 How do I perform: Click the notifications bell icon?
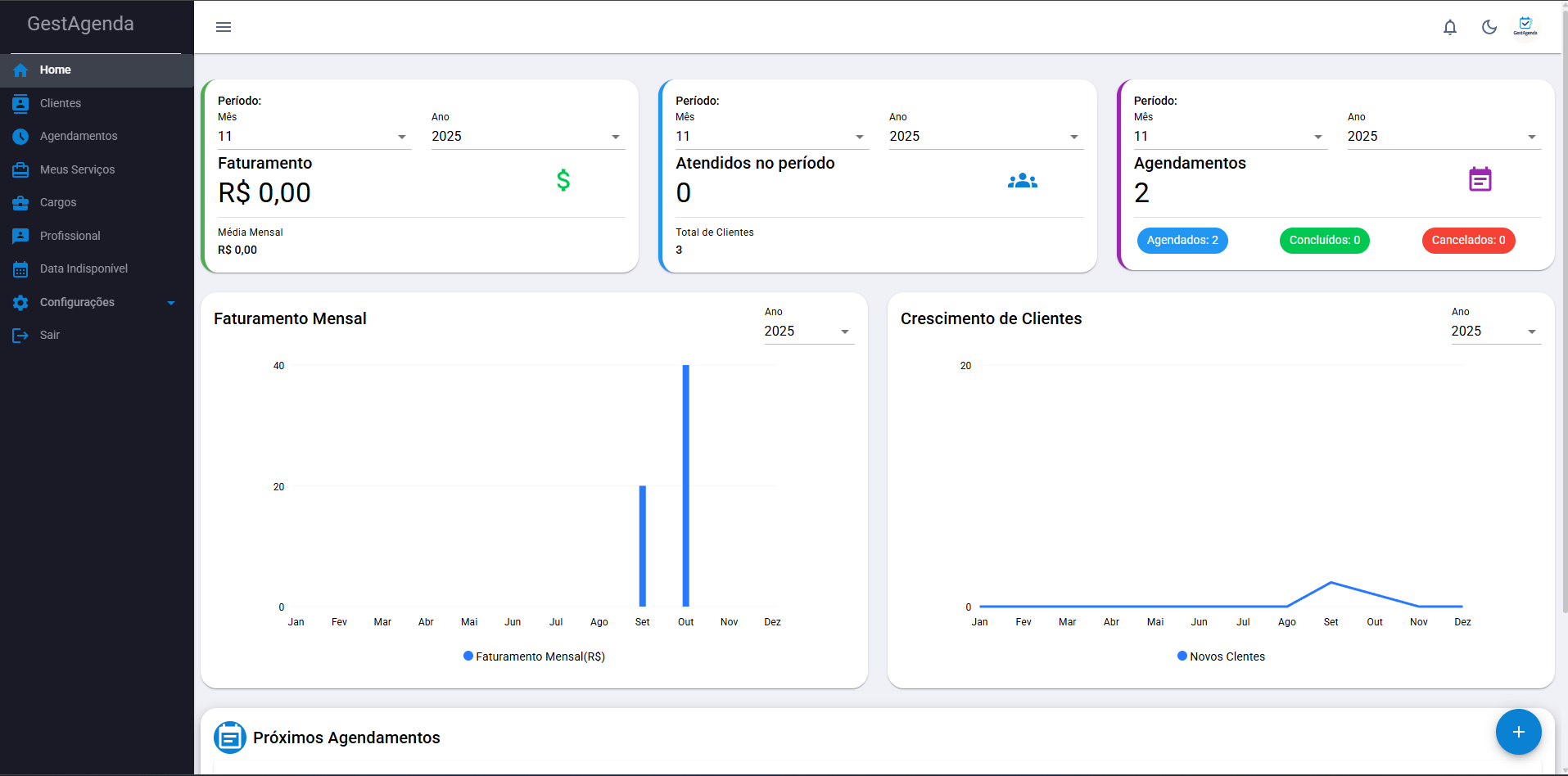click(x=1449, y=27)
